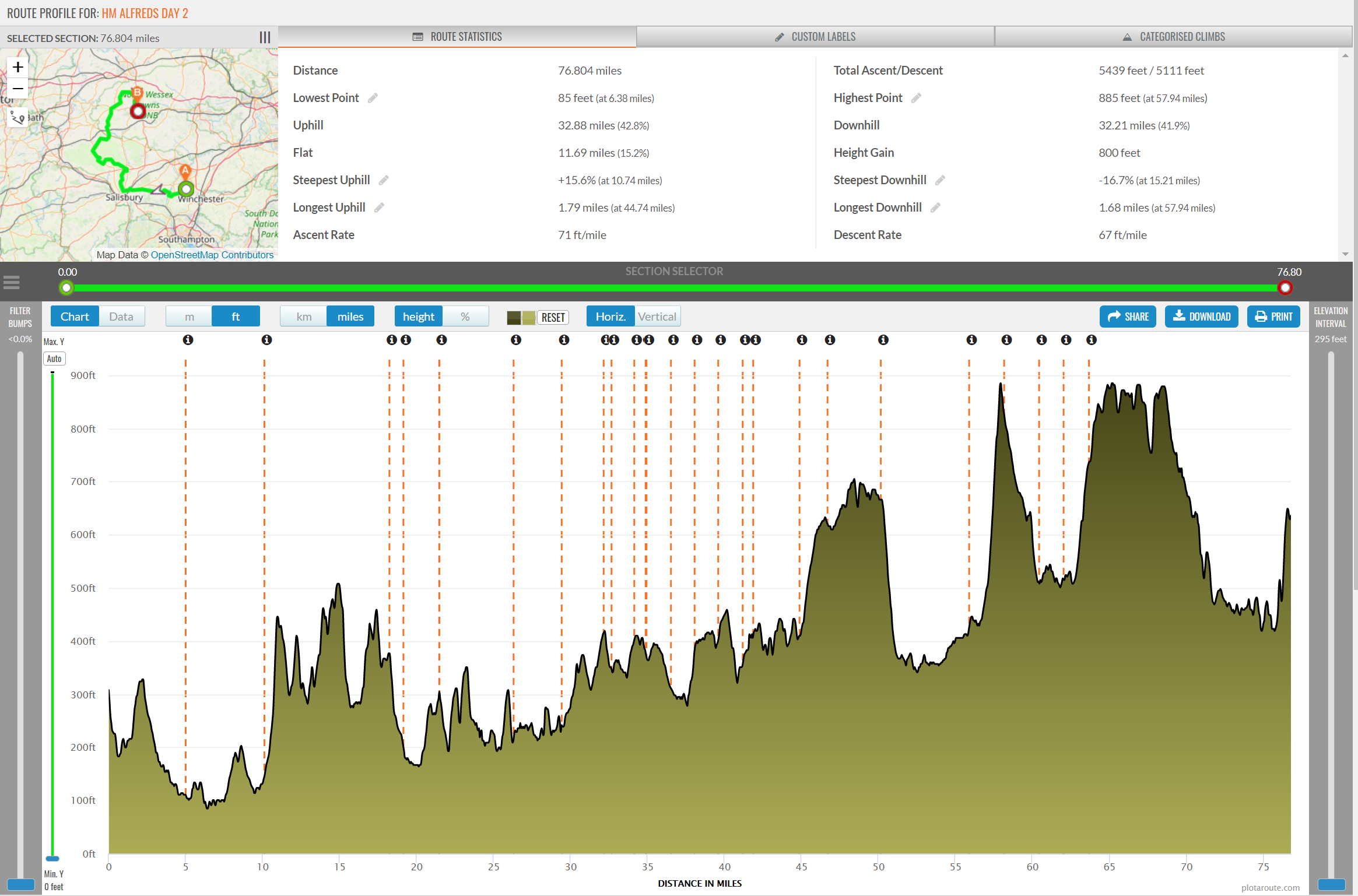Click the dark green color swatch

pos(514,317)
